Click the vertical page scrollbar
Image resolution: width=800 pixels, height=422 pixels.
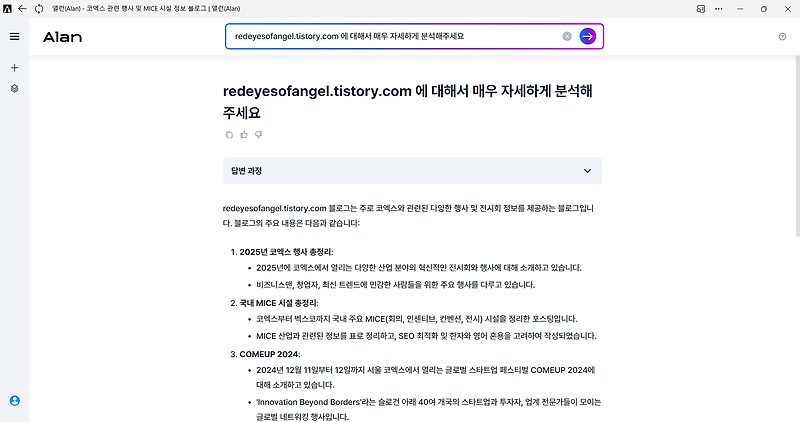click(x=797, y=147)
